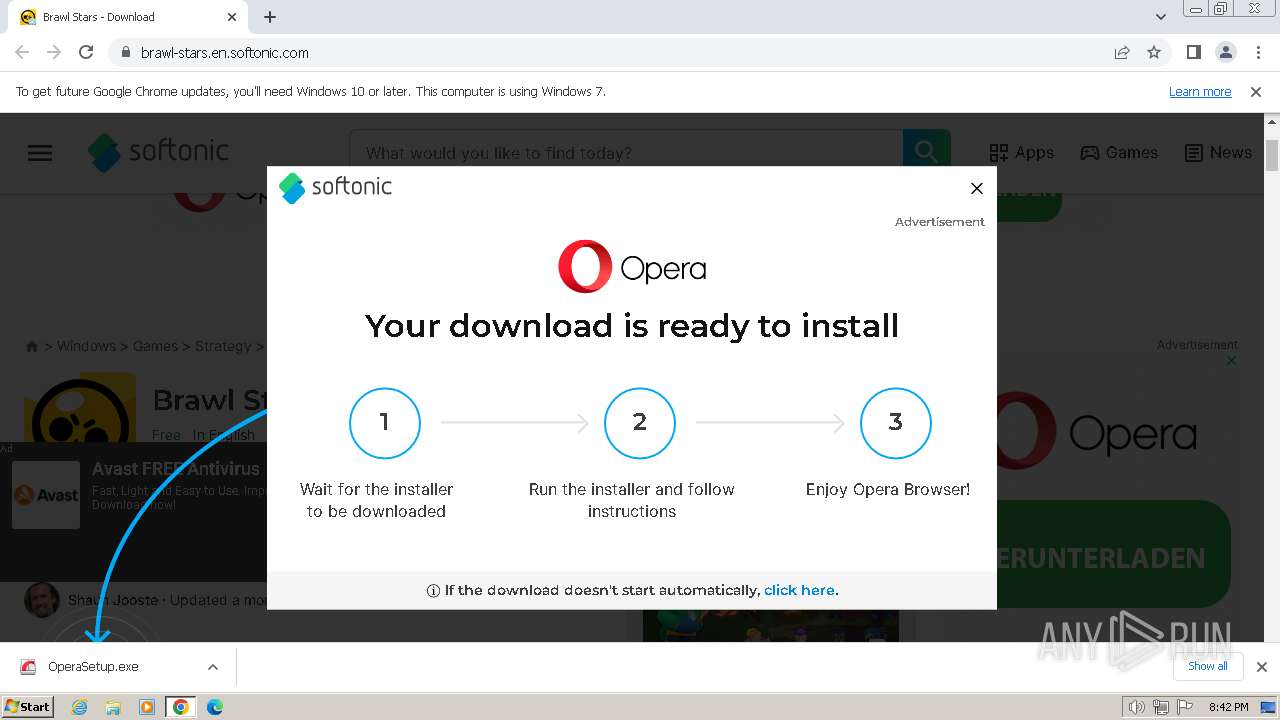Image resolution: width=1280 pixels, height=720 pixels.
Task: Open News menu in Softonic header
Action: click(x=1218, y=153)
